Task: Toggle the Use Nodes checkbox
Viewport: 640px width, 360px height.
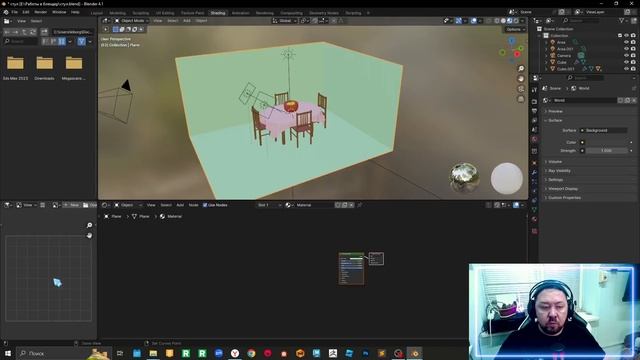Action: (x=205, y=205)
